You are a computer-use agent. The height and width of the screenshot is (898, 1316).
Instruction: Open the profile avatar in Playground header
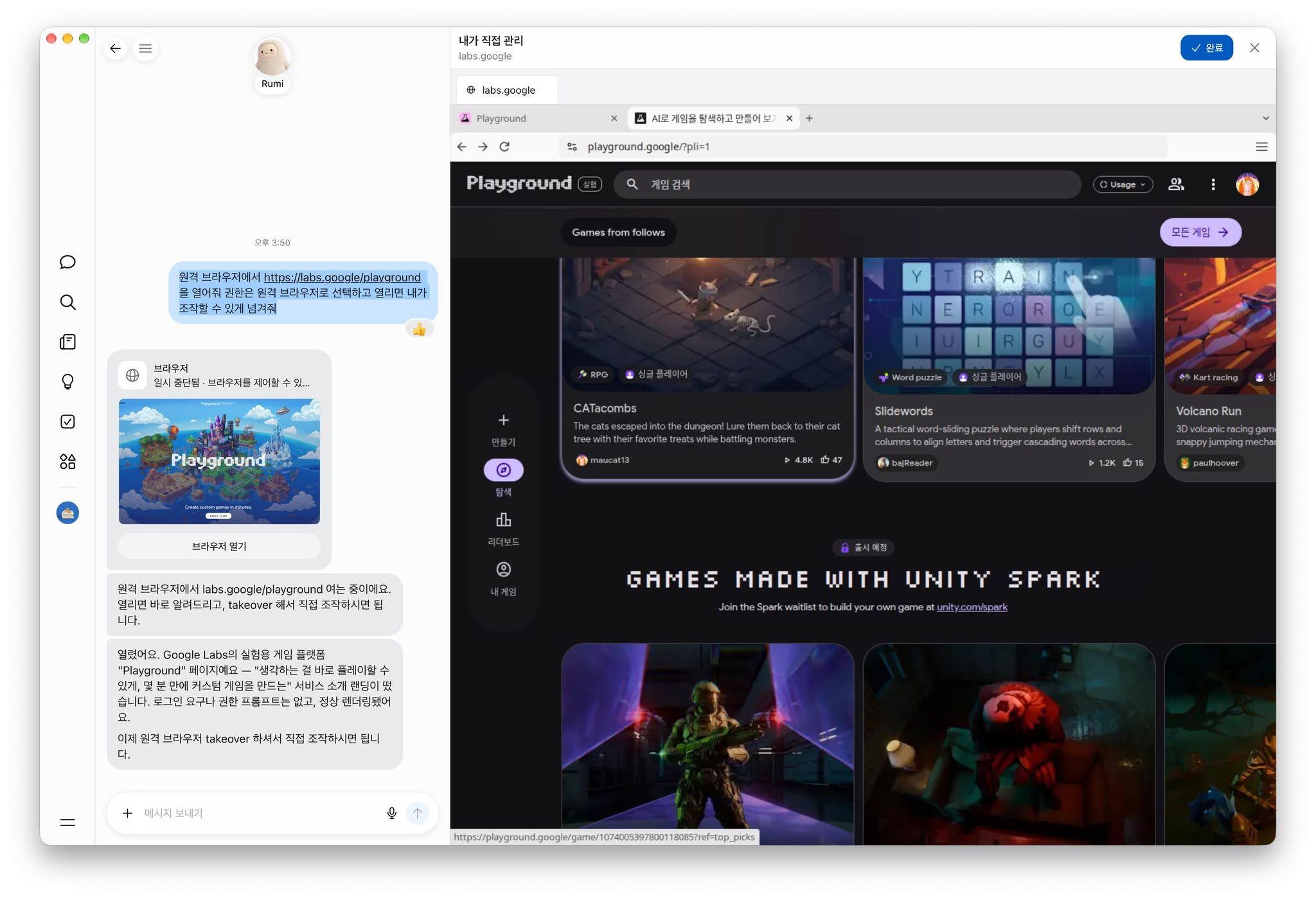coord(1247,184)
